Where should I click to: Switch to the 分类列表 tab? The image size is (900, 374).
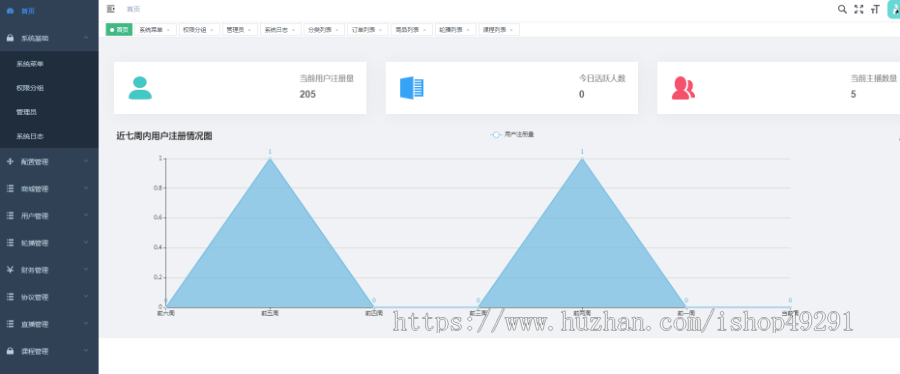click(x=324, y=30)
